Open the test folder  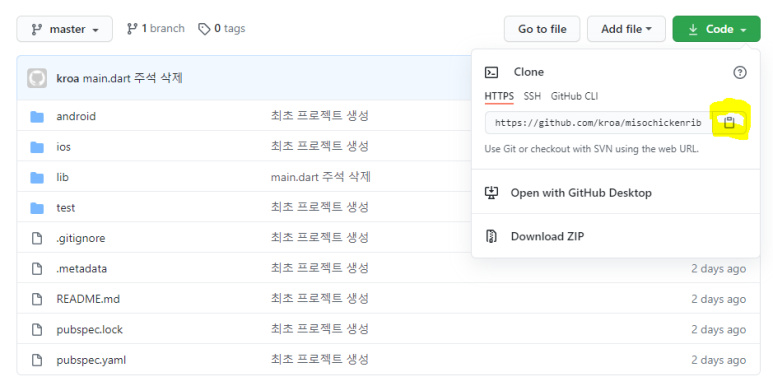(66, 208)
